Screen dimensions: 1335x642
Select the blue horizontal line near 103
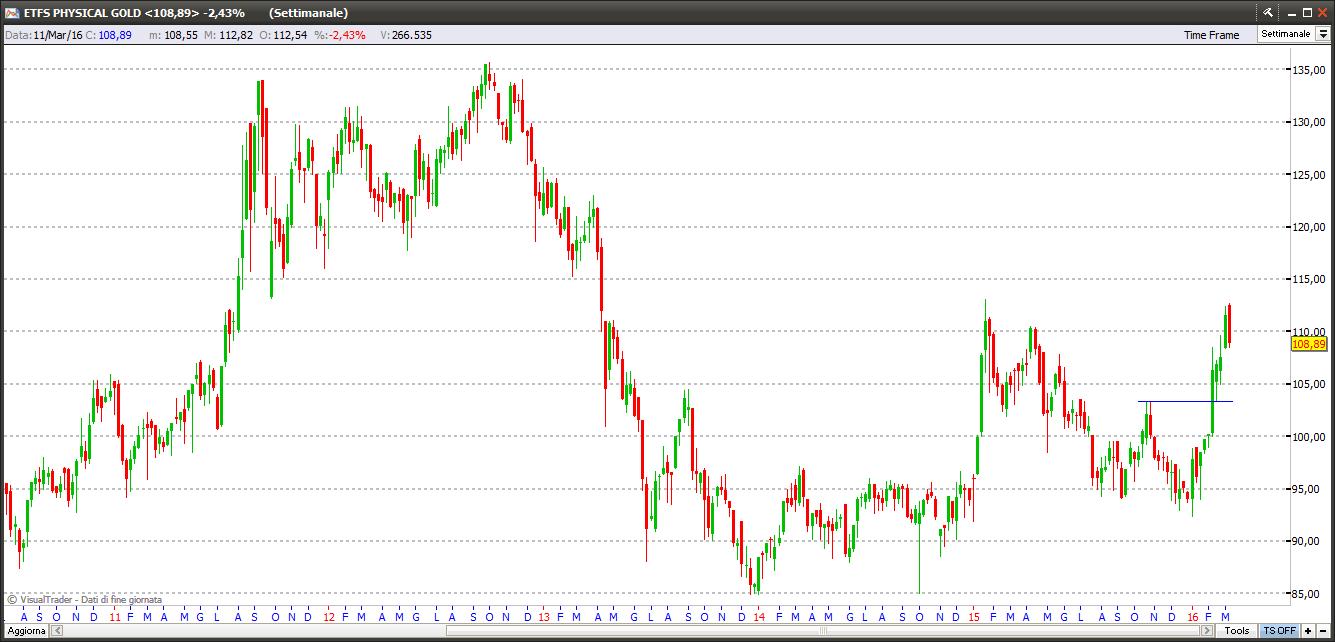tap(1185, 401)
